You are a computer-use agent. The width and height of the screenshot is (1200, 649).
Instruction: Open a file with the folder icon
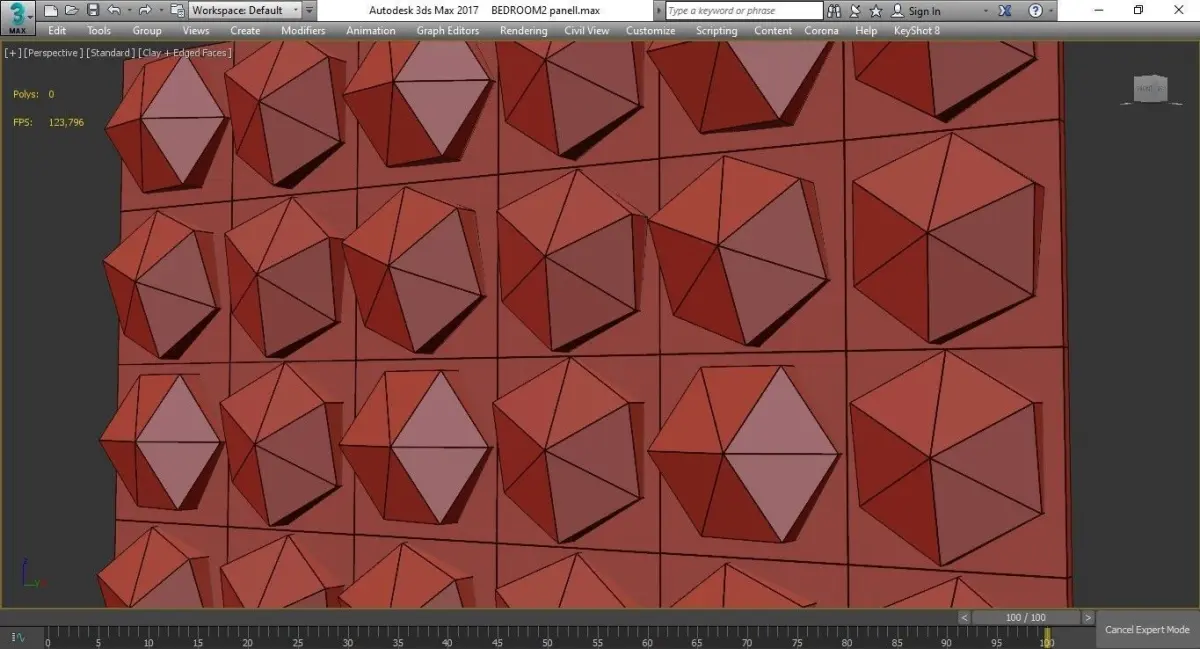(x=70, y=11)
